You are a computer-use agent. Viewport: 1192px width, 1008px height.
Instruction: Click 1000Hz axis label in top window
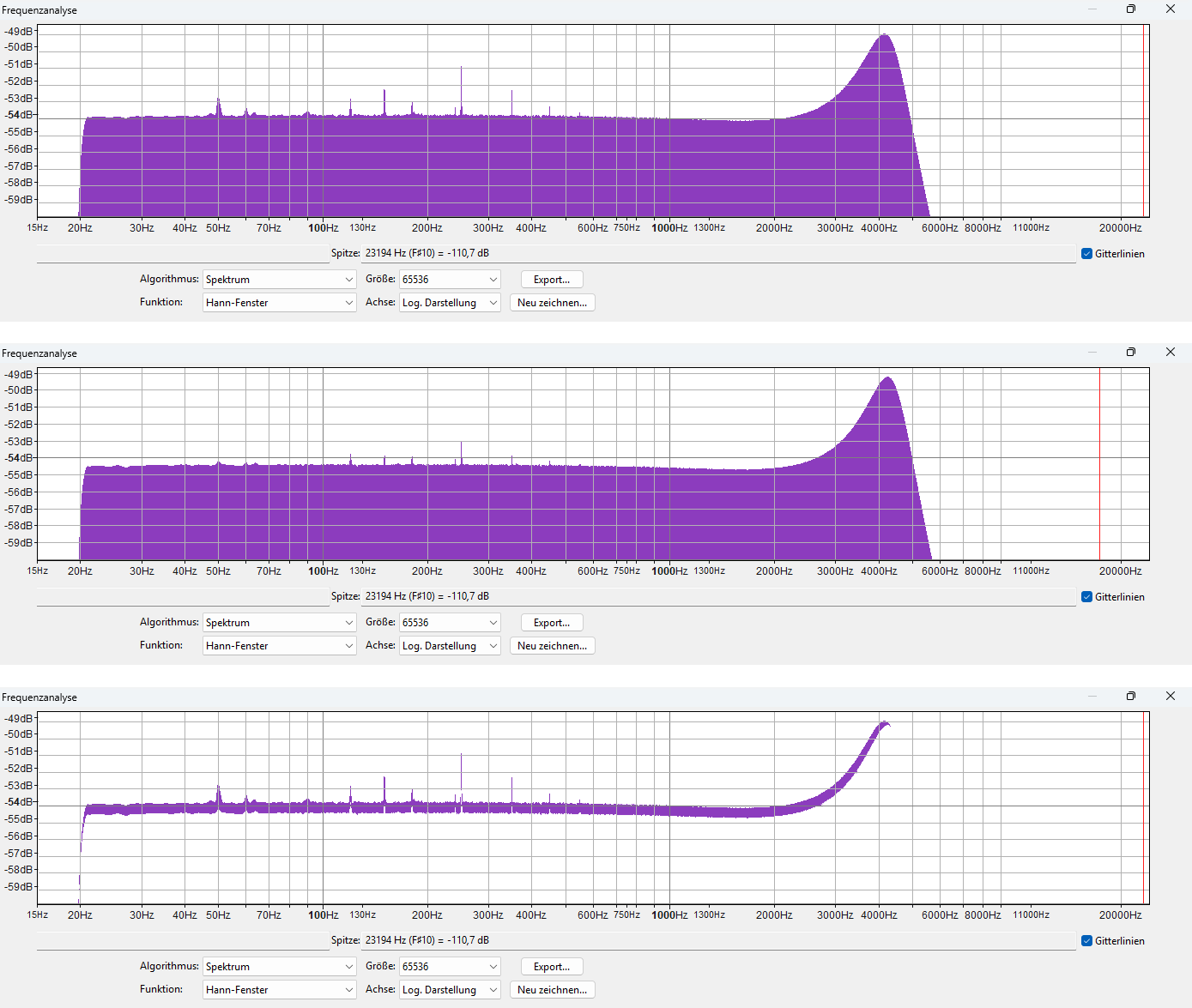pyautogui.click(x=669, y=228)
